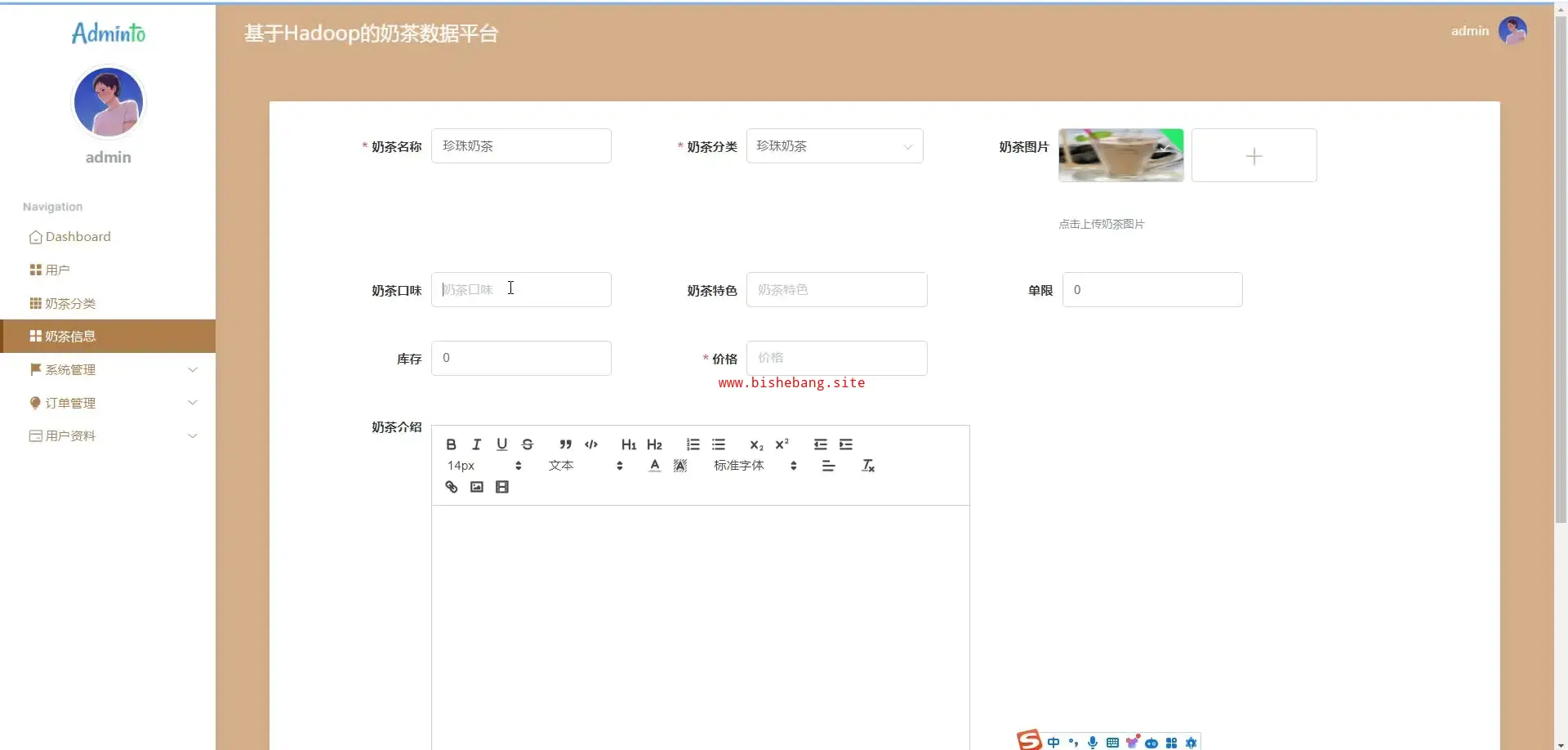The image size is (1568, 750).
Task: Insert a hyperlink in the editor
Action: coord(451,487)
